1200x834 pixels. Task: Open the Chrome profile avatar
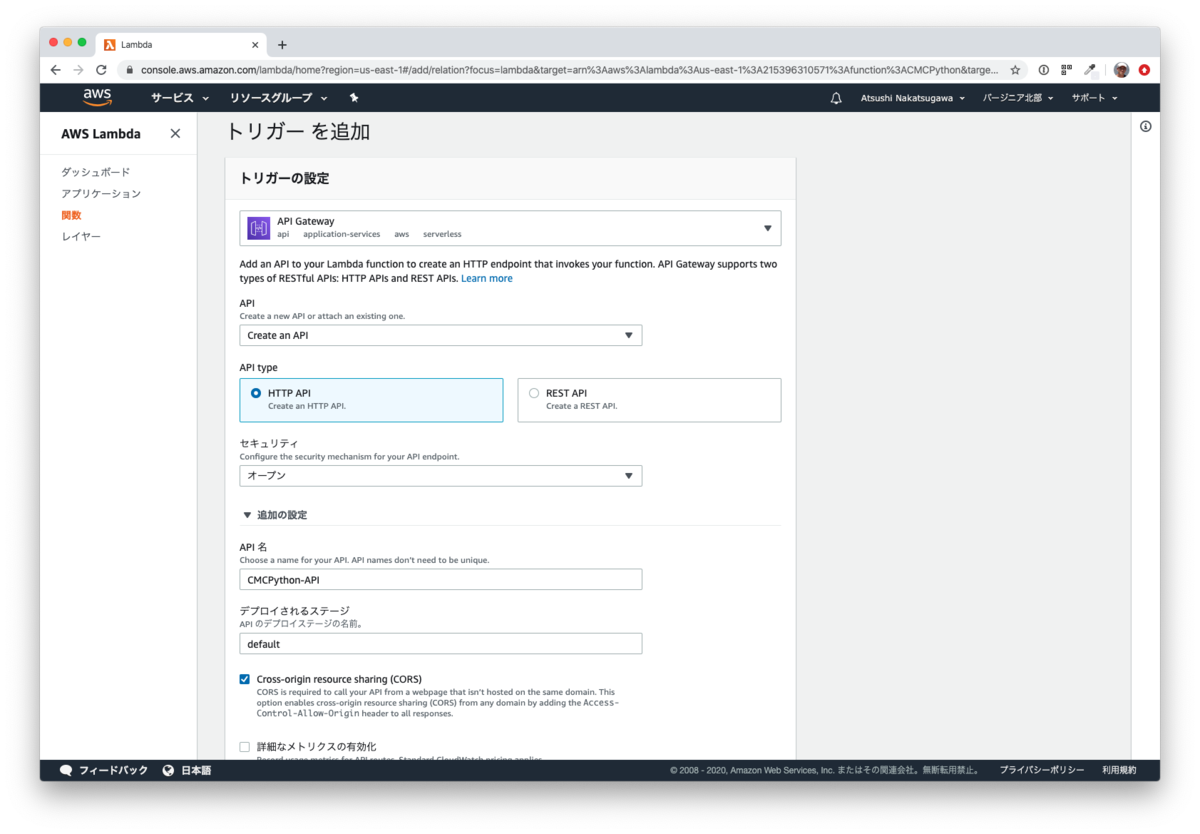[1121, 70]
